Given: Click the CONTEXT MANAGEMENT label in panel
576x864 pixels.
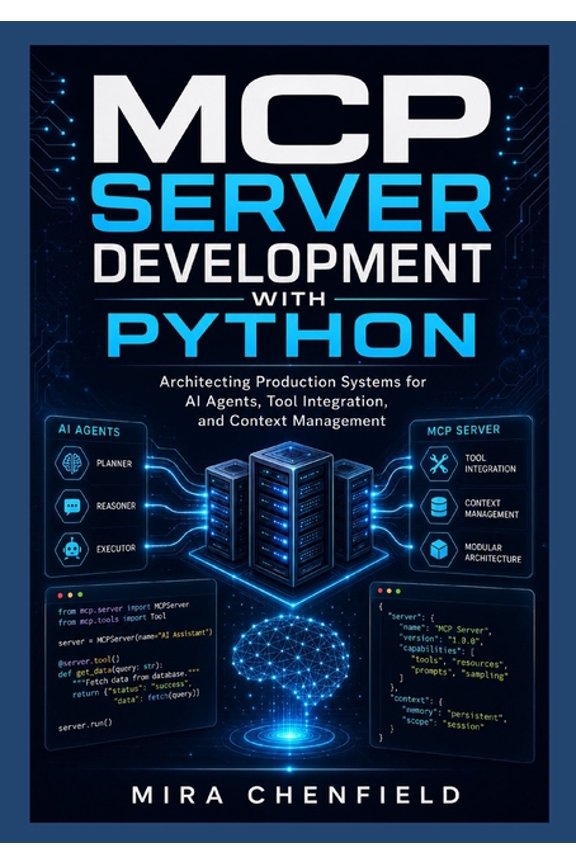Looking at the screenshot, I should (492, 508).
